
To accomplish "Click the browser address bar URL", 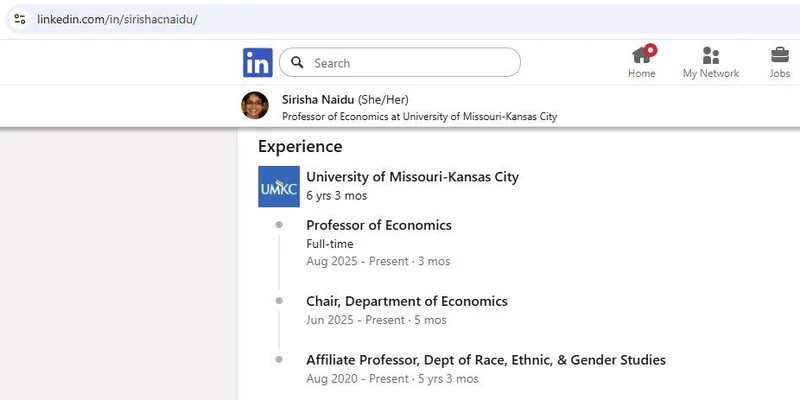I will (x=117, y=20).
